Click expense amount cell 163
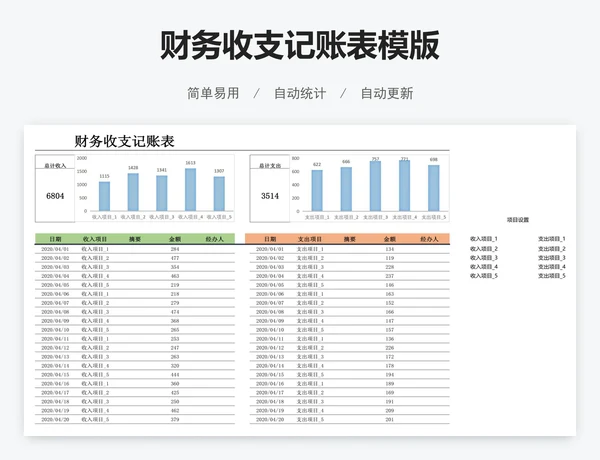This screenshot has height=460, width=600. click(390, 294)
